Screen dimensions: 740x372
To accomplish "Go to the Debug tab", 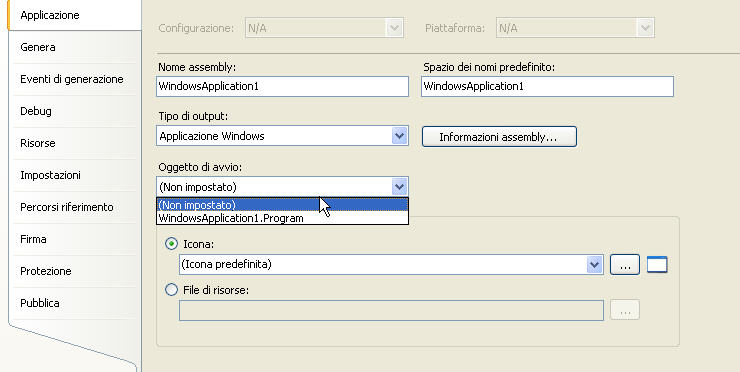I will point(36,111).
